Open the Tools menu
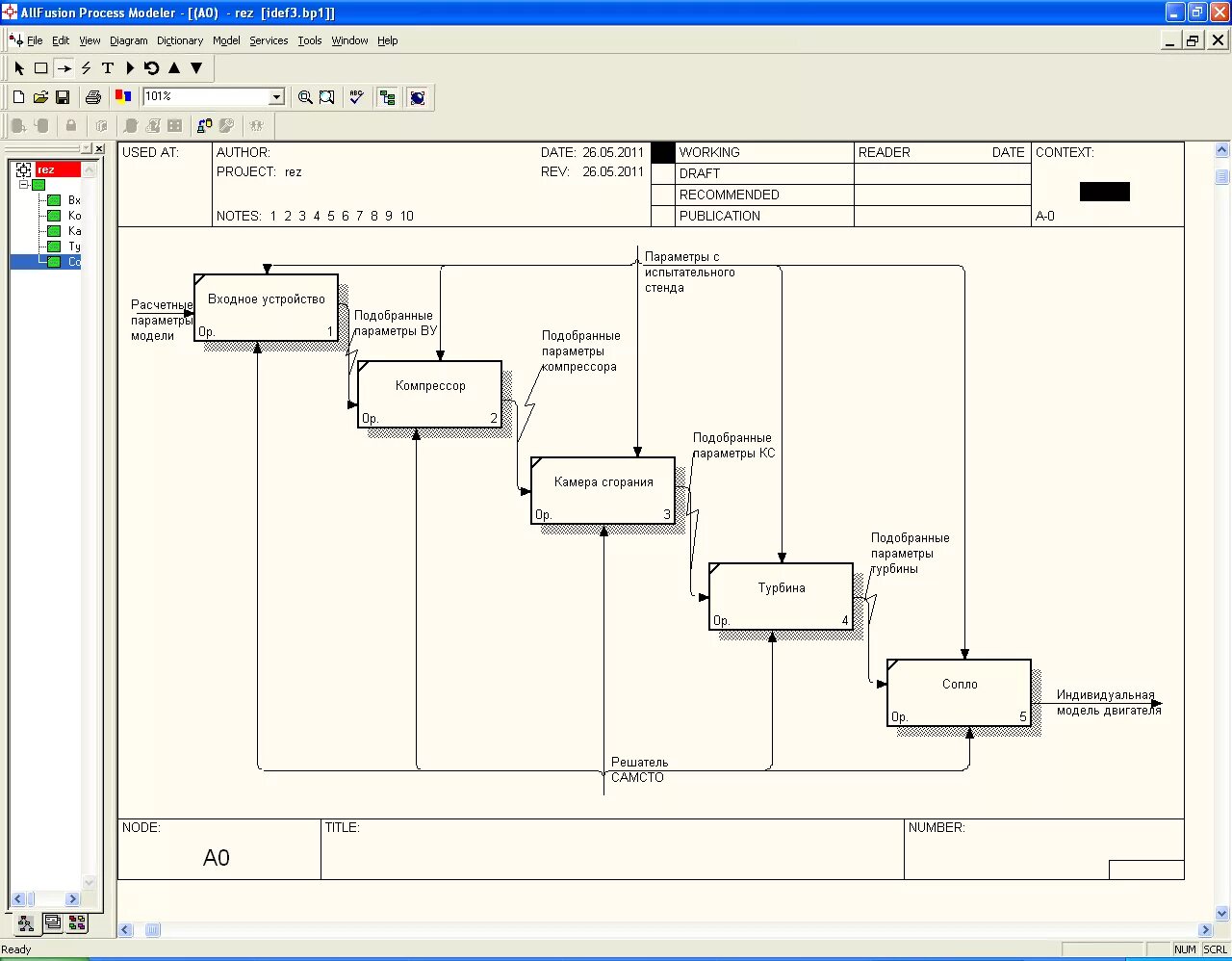The width and height of the screenshot is (1232, 961). pos(310,40)
